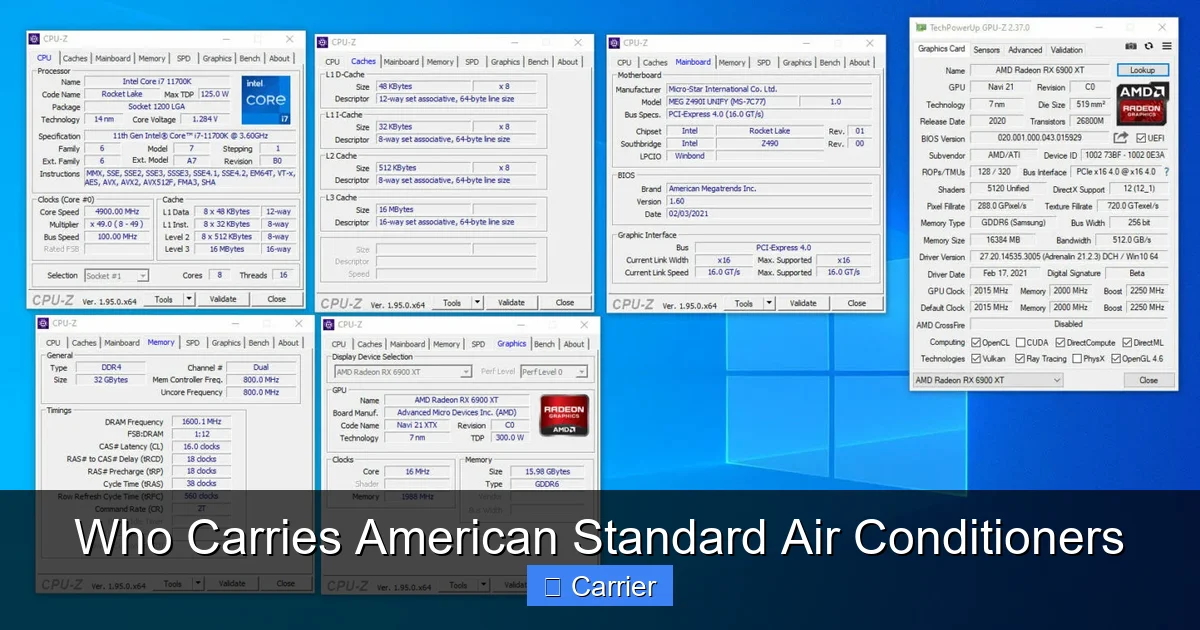1200x630 pixels.
Task: Click Close in the Caches window
Action: [565, 302]
